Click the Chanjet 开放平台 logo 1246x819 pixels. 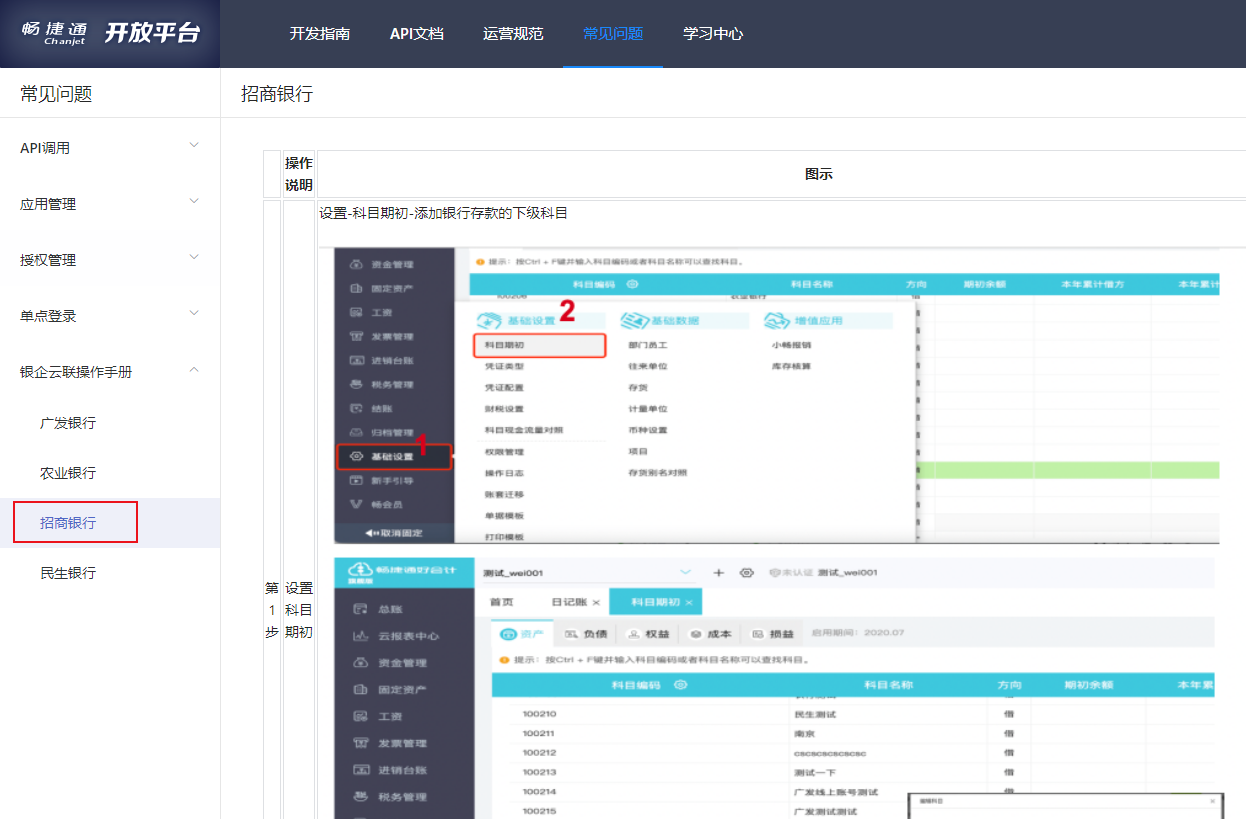tap(110, 33)
